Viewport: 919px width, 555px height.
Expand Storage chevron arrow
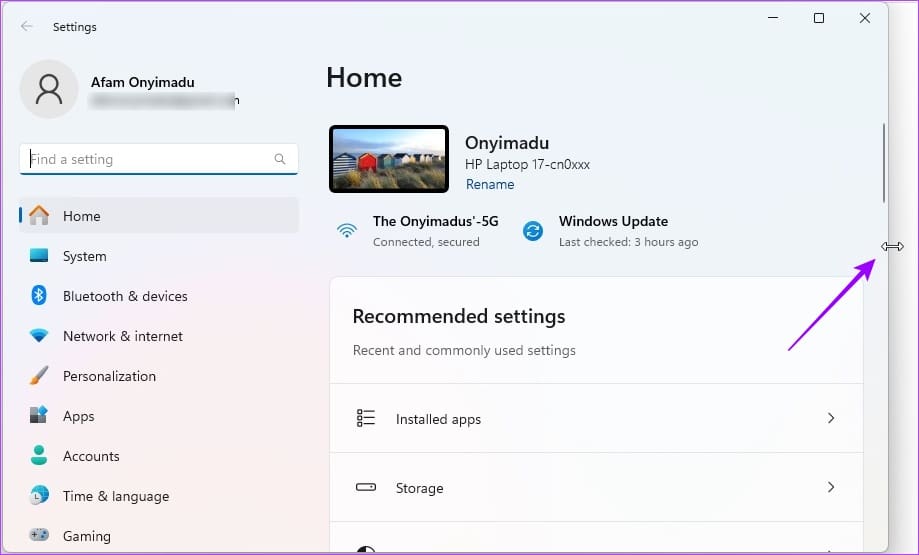[830, 487]
